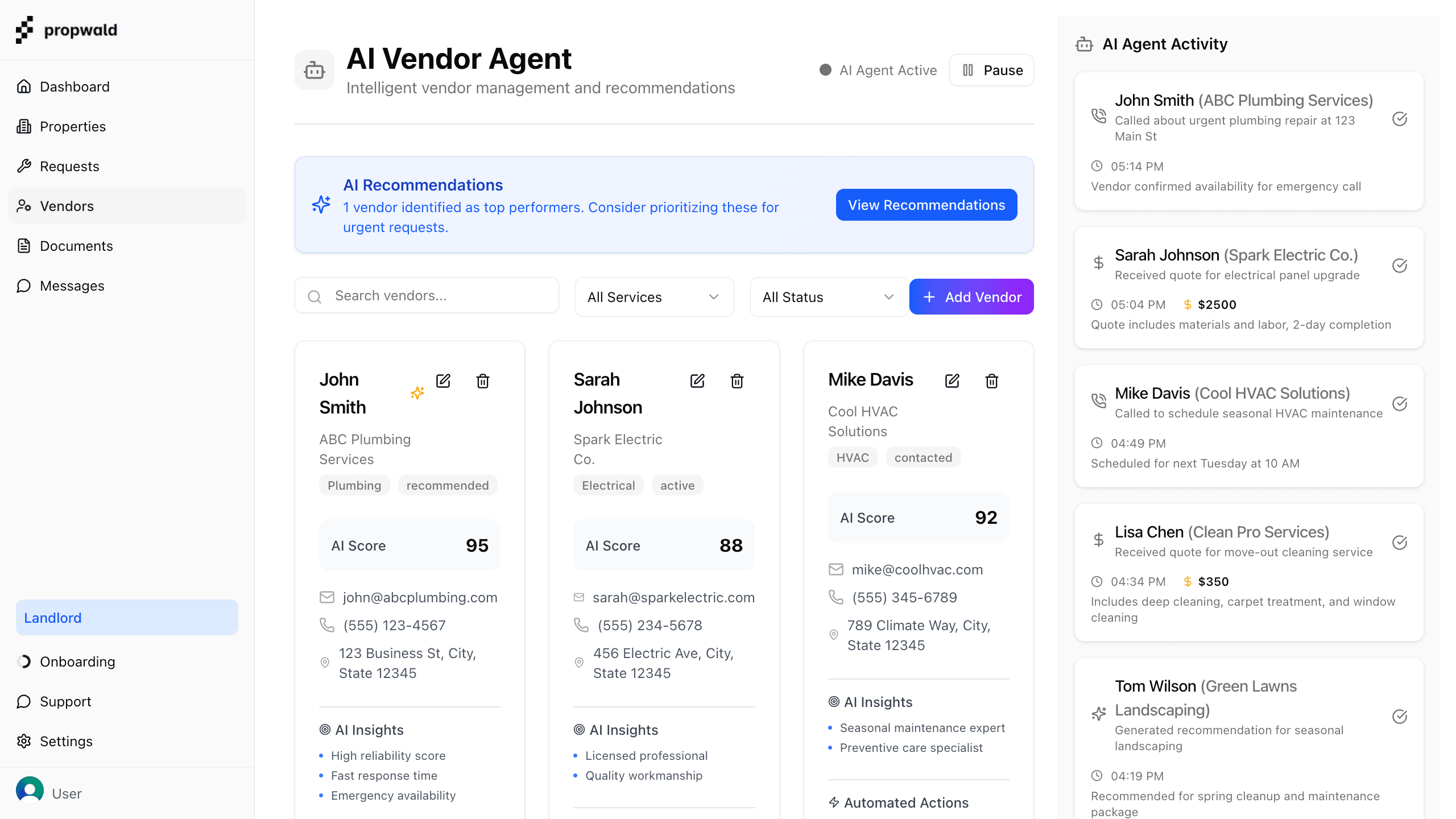
Task: Open Messages from the sidebar
Action: click(72, 286)
